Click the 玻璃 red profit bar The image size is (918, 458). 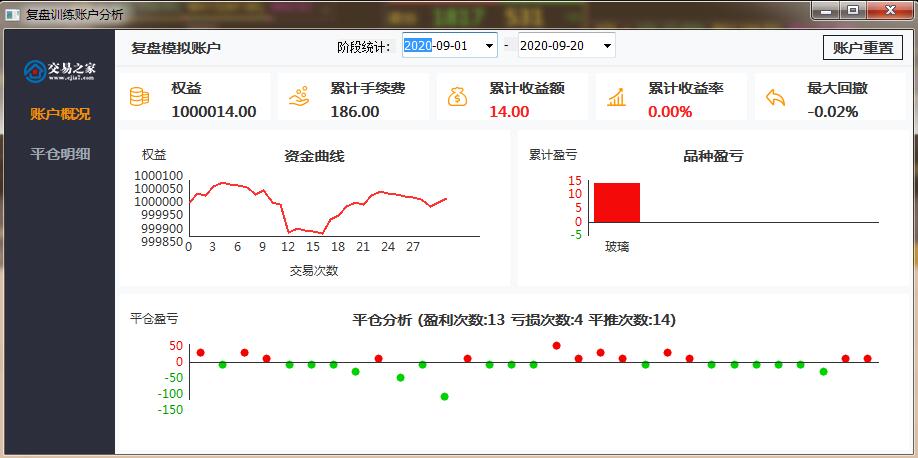pyautogui.click(x=617, y=202)
